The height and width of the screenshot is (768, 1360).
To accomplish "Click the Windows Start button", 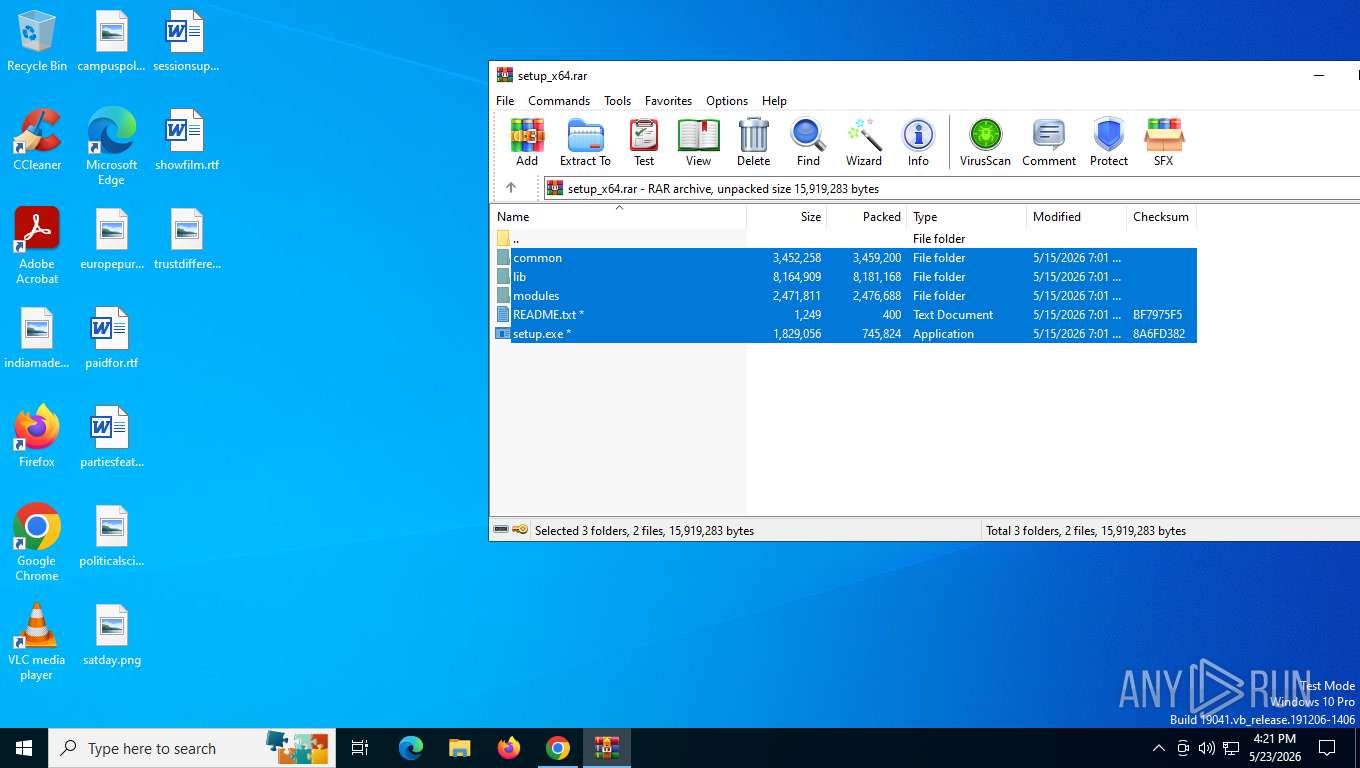I will pos(24,748).
